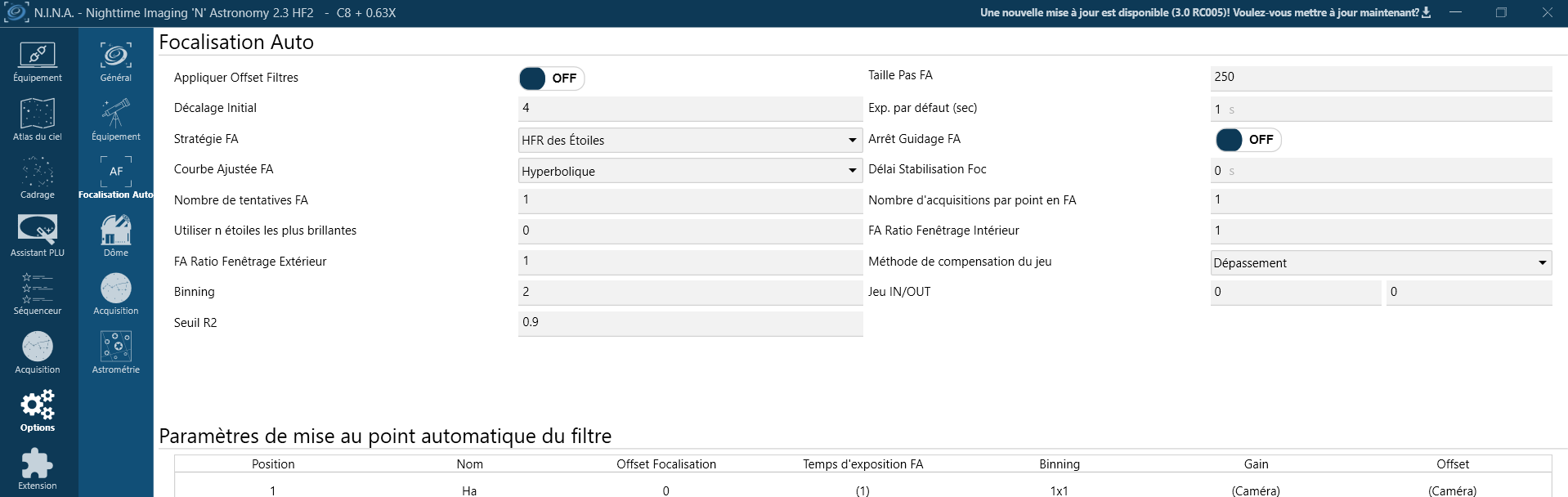Screen dimensions: 1568x497
Task: Click the (Caméra) offset cell for Ha
Action: coord(1453,490)
